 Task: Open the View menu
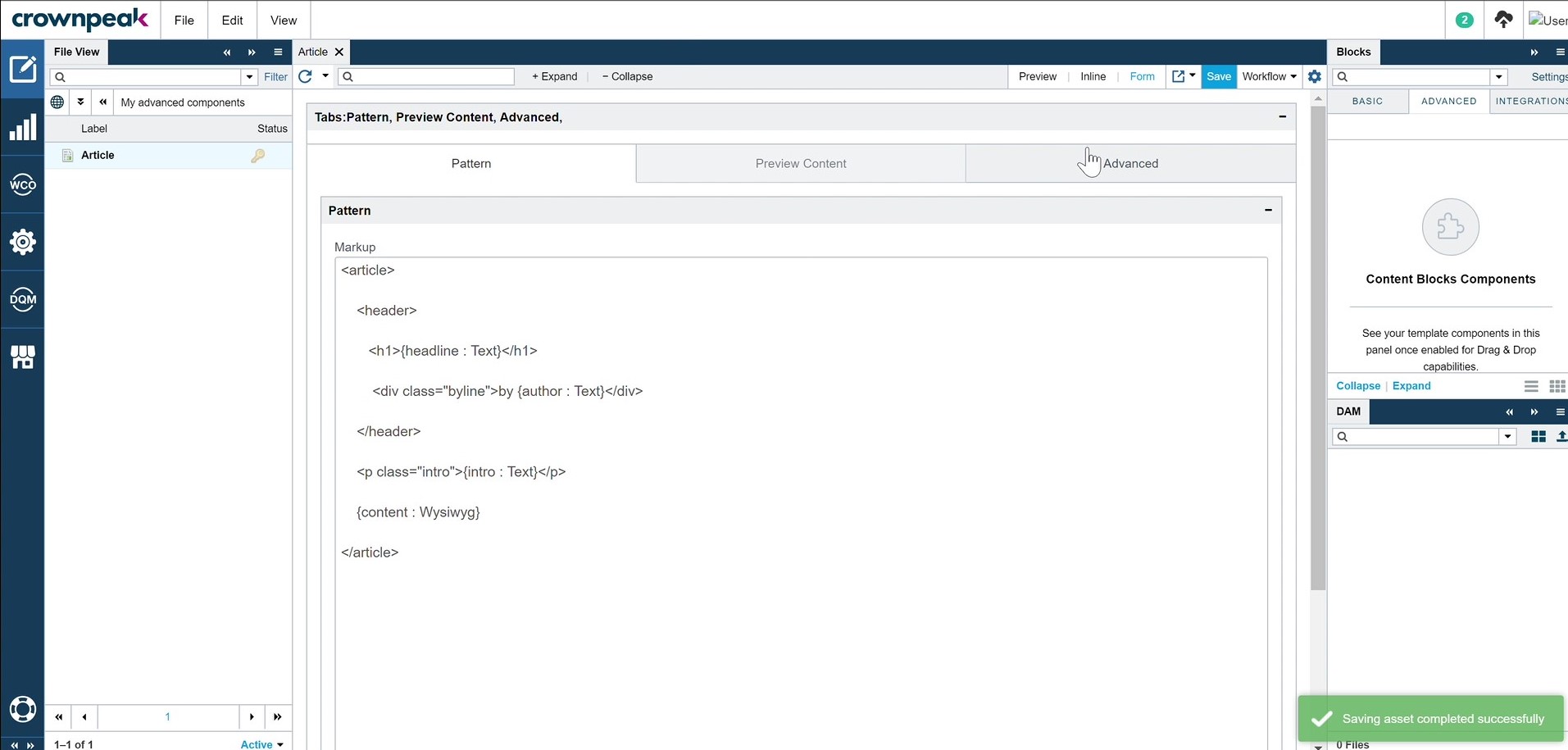coord(284,20)
